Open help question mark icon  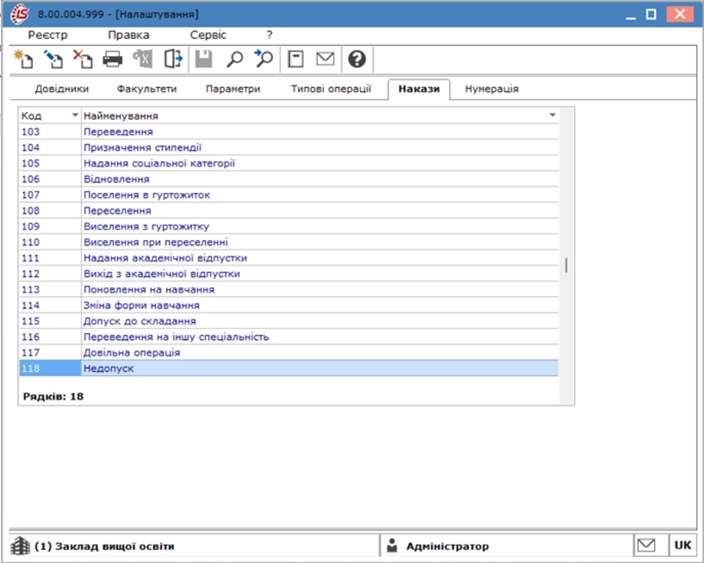click(357, 59)
